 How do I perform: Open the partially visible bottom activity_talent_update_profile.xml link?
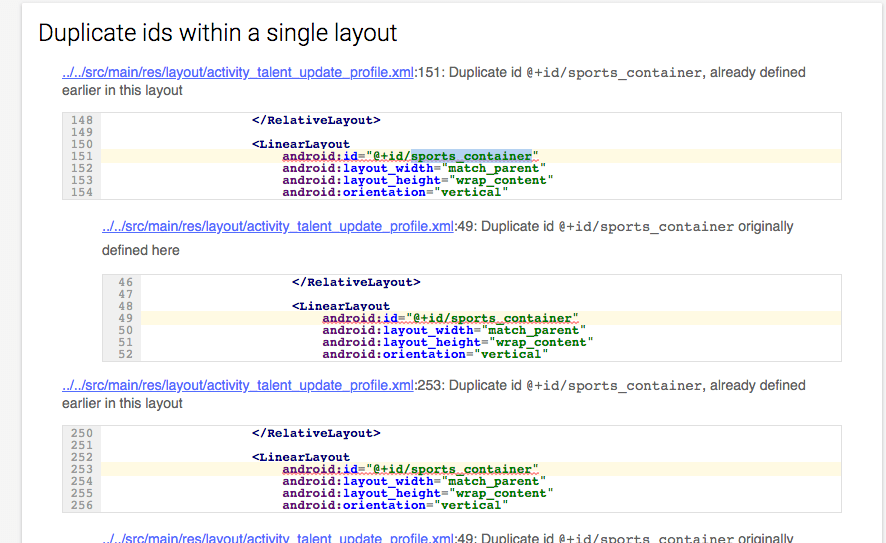[x=277, y=537]
